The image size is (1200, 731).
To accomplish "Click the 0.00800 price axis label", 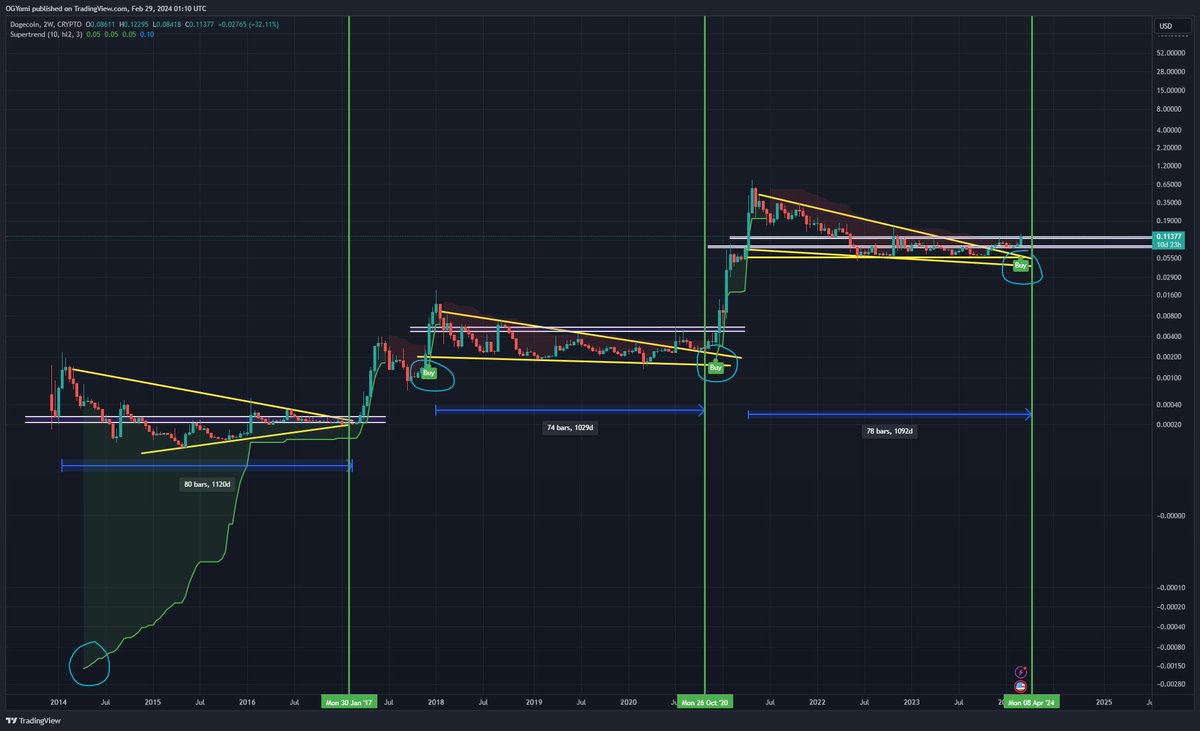I will pos(1170,316).
